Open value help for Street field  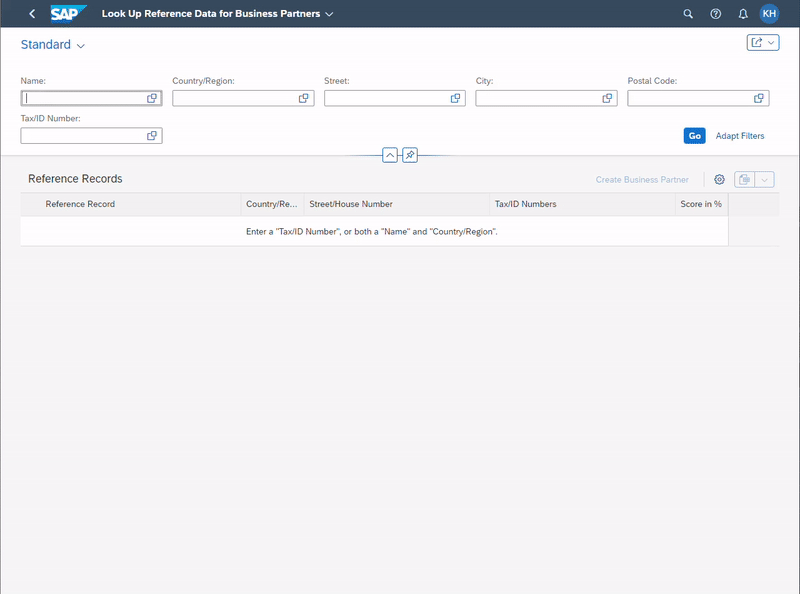click(x=455, y=98)
